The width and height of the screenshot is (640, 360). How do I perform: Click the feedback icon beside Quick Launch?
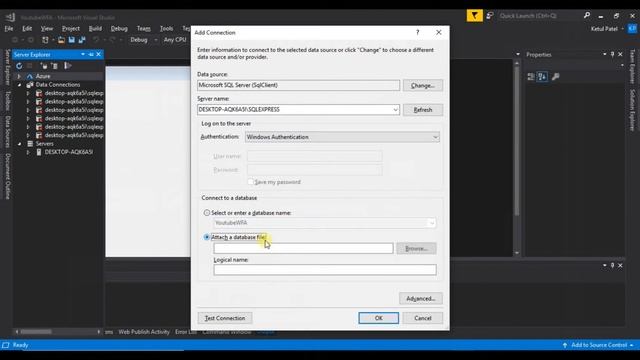490,16
